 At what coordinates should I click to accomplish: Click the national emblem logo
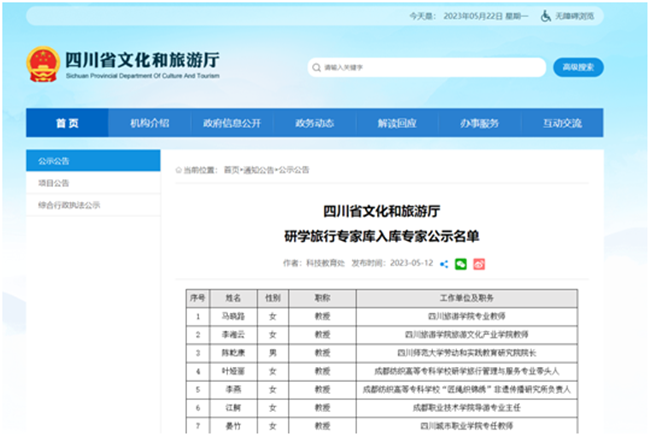pos(42,64)
